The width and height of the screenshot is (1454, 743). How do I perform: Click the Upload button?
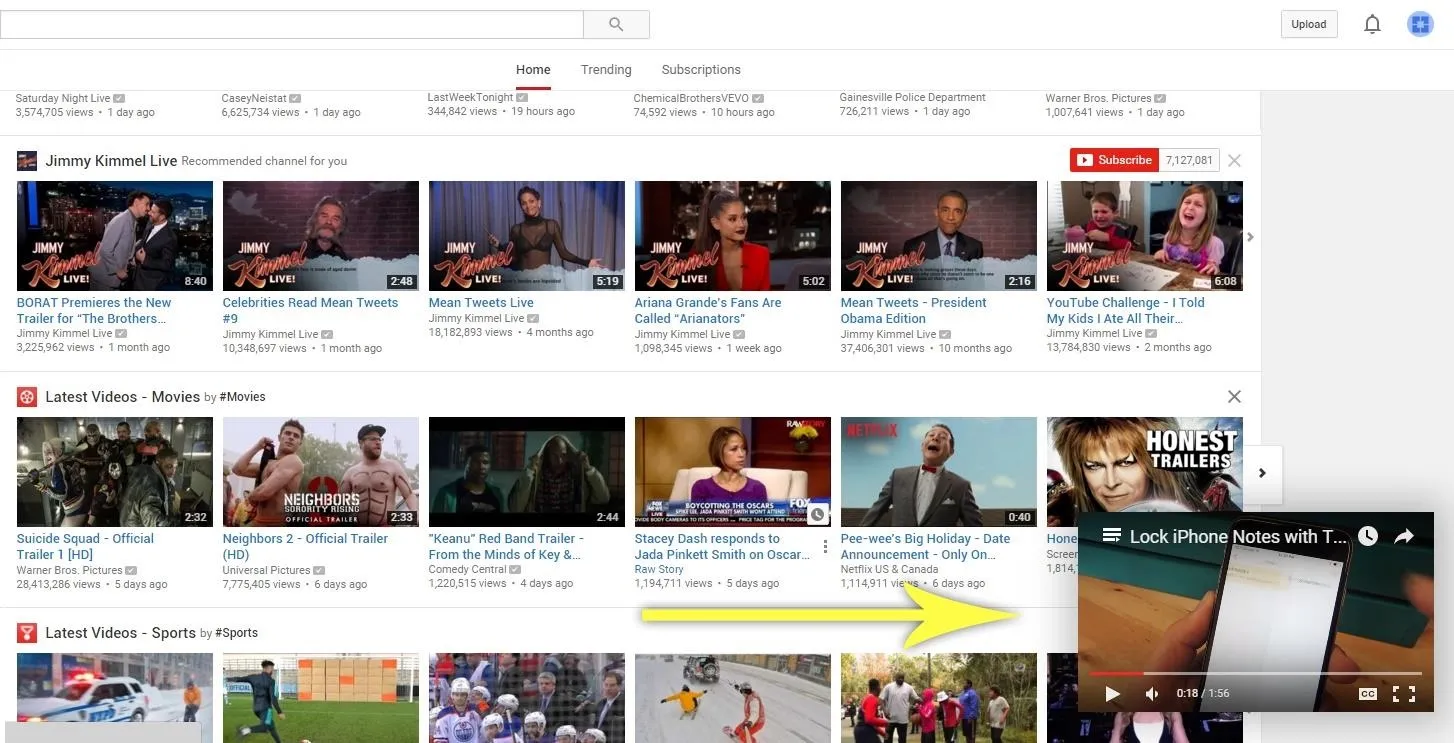(x=1308, y=24)
